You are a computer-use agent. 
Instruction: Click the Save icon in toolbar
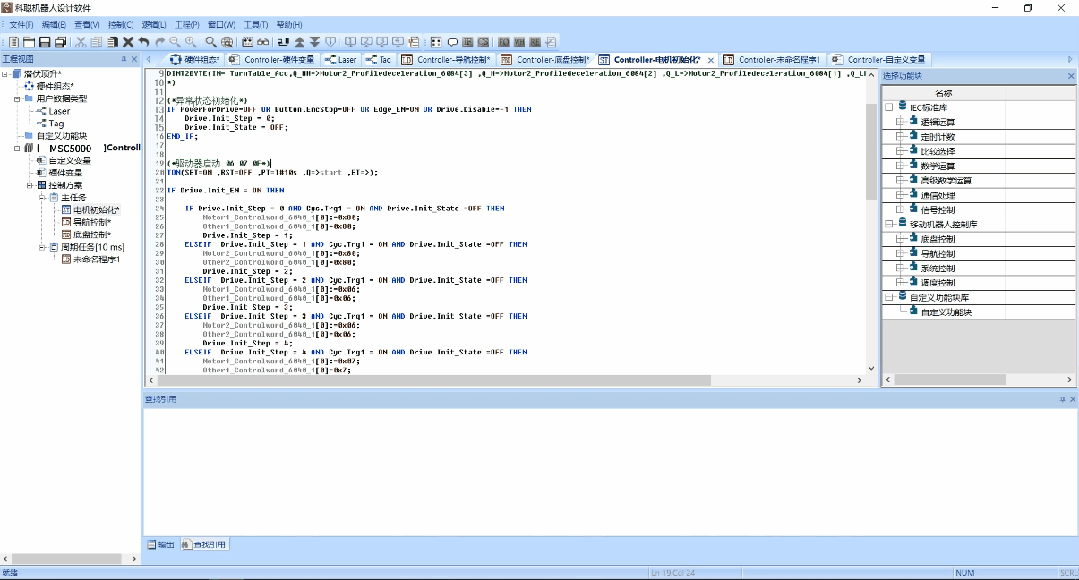45,42
